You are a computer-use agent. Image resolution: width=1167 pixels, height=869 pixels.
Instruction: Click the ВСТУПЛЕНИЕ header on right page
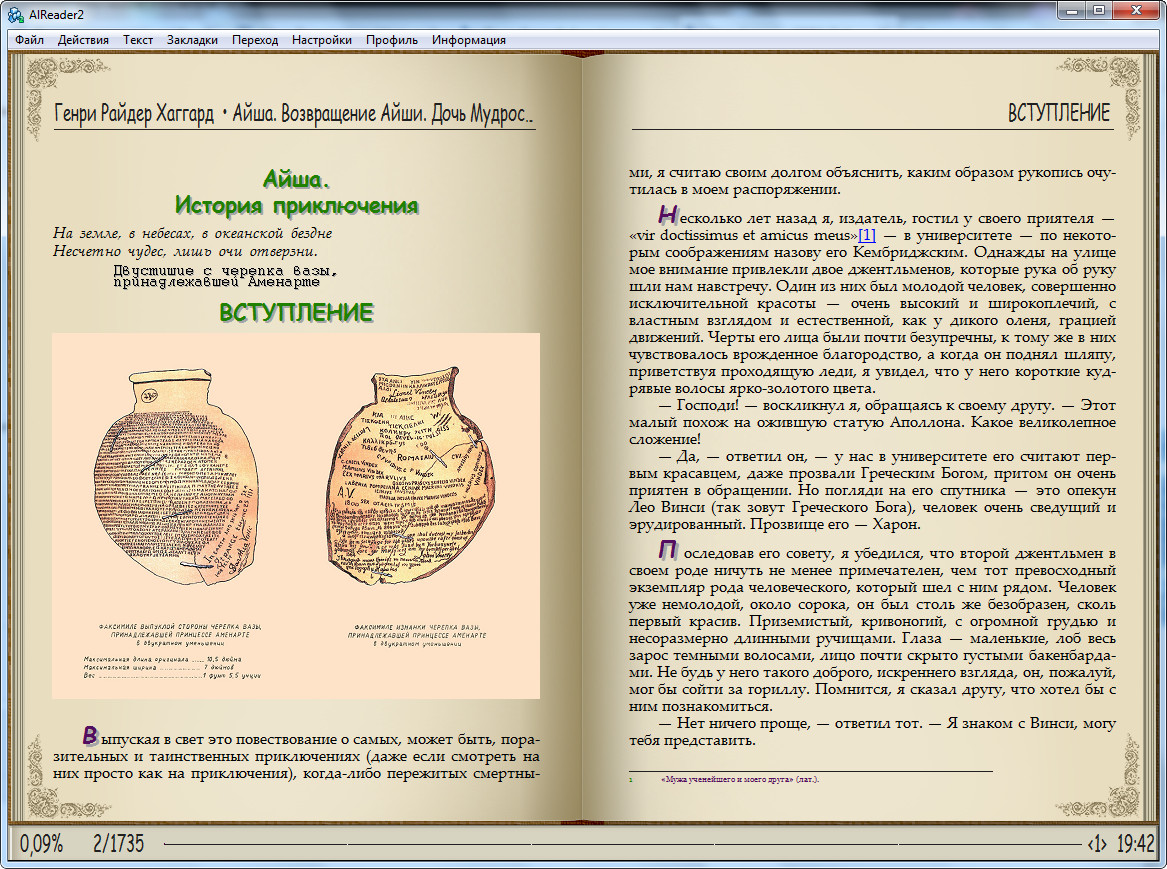(1058, 113)
